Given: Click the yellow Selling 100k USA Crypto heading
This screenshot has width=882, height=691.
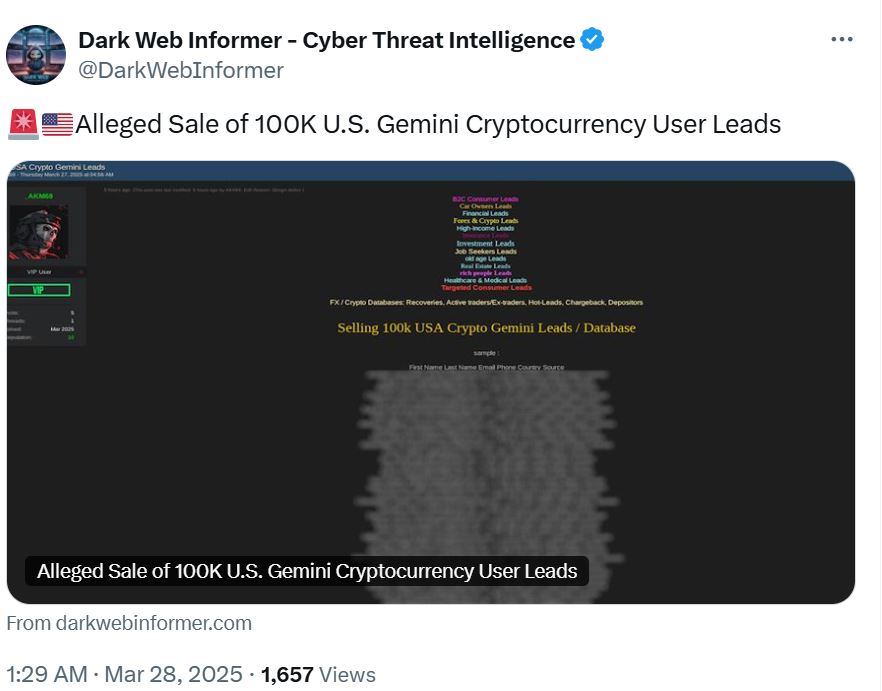Looking at the screenshot, I should click(x=486, y=328).
